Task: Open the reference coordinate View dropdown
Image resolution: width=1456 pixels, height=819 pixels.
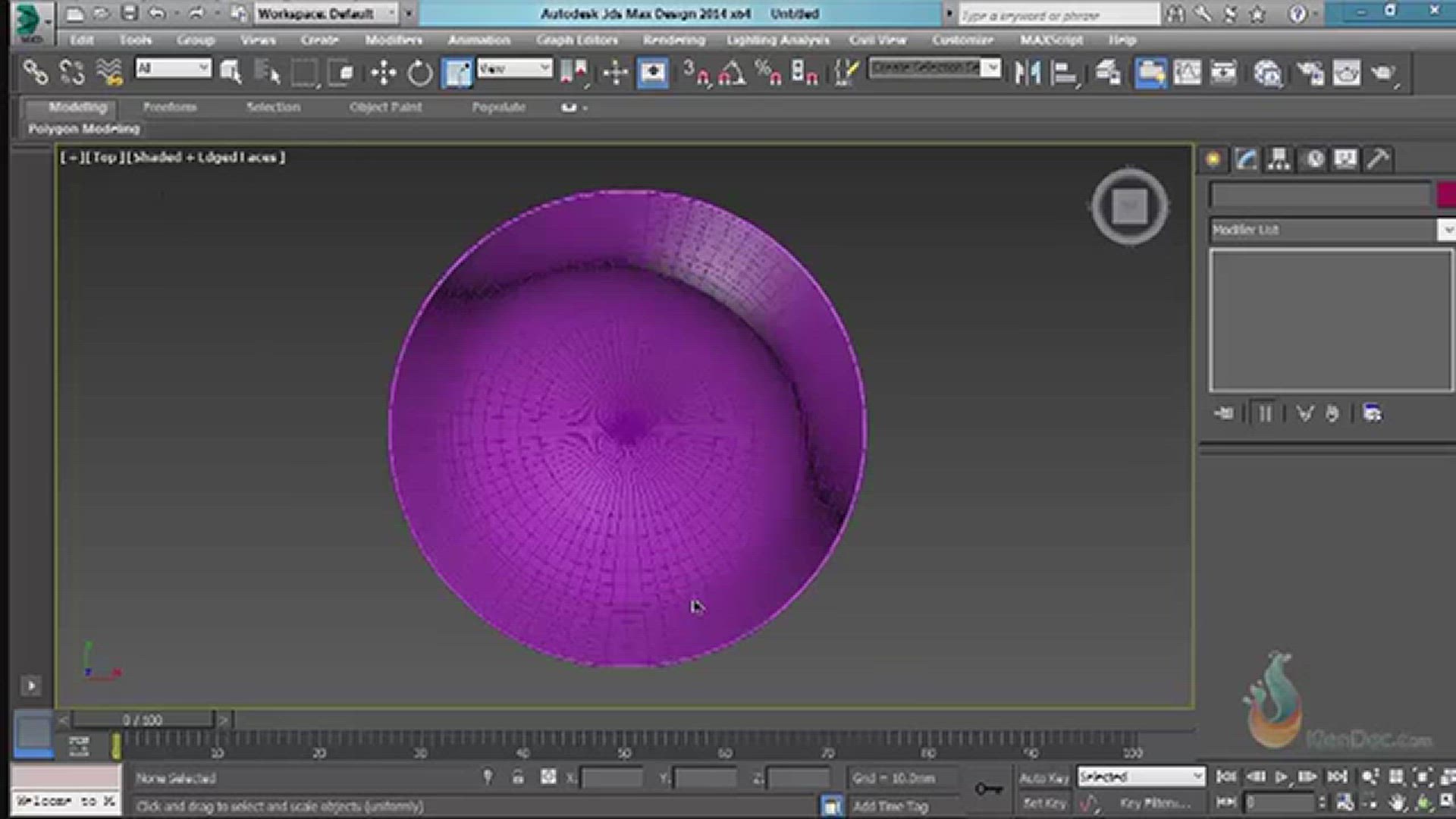Action: pyautogui.click(x=515, y=69)
